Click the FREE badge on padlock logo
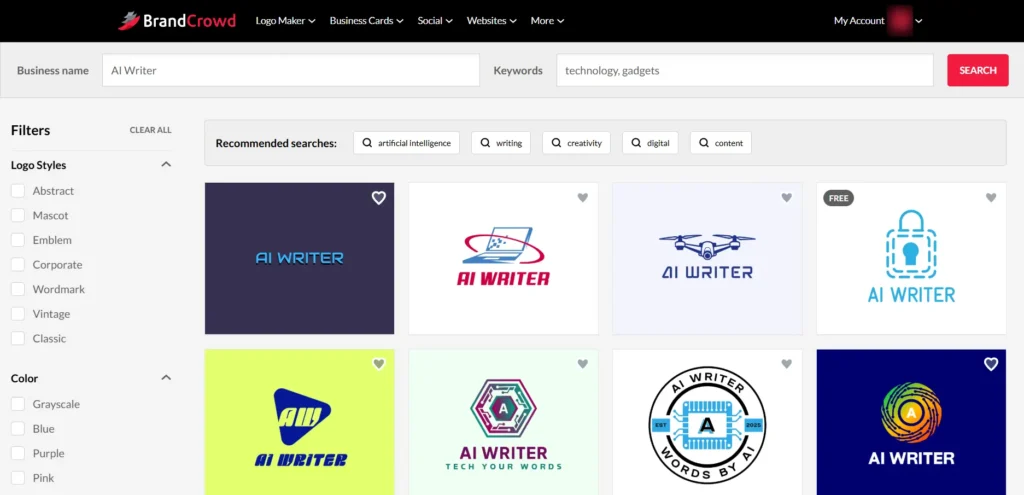This screenshot has width=1024, height=495. 839,198
